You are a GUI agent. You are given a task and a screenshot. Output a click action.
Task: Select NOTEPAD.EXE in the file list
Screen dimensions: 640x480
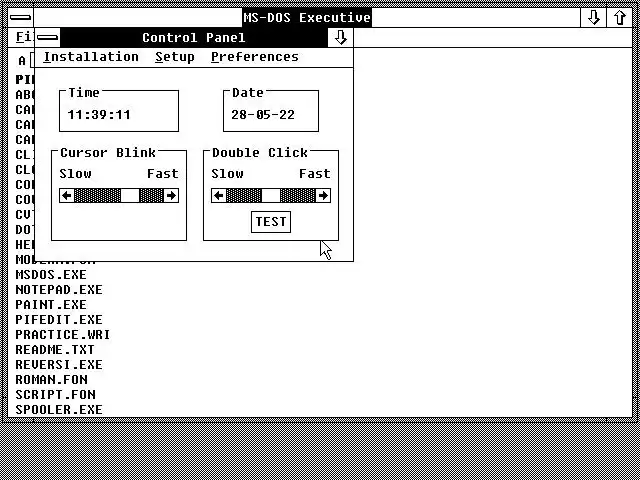click(59, 289)
